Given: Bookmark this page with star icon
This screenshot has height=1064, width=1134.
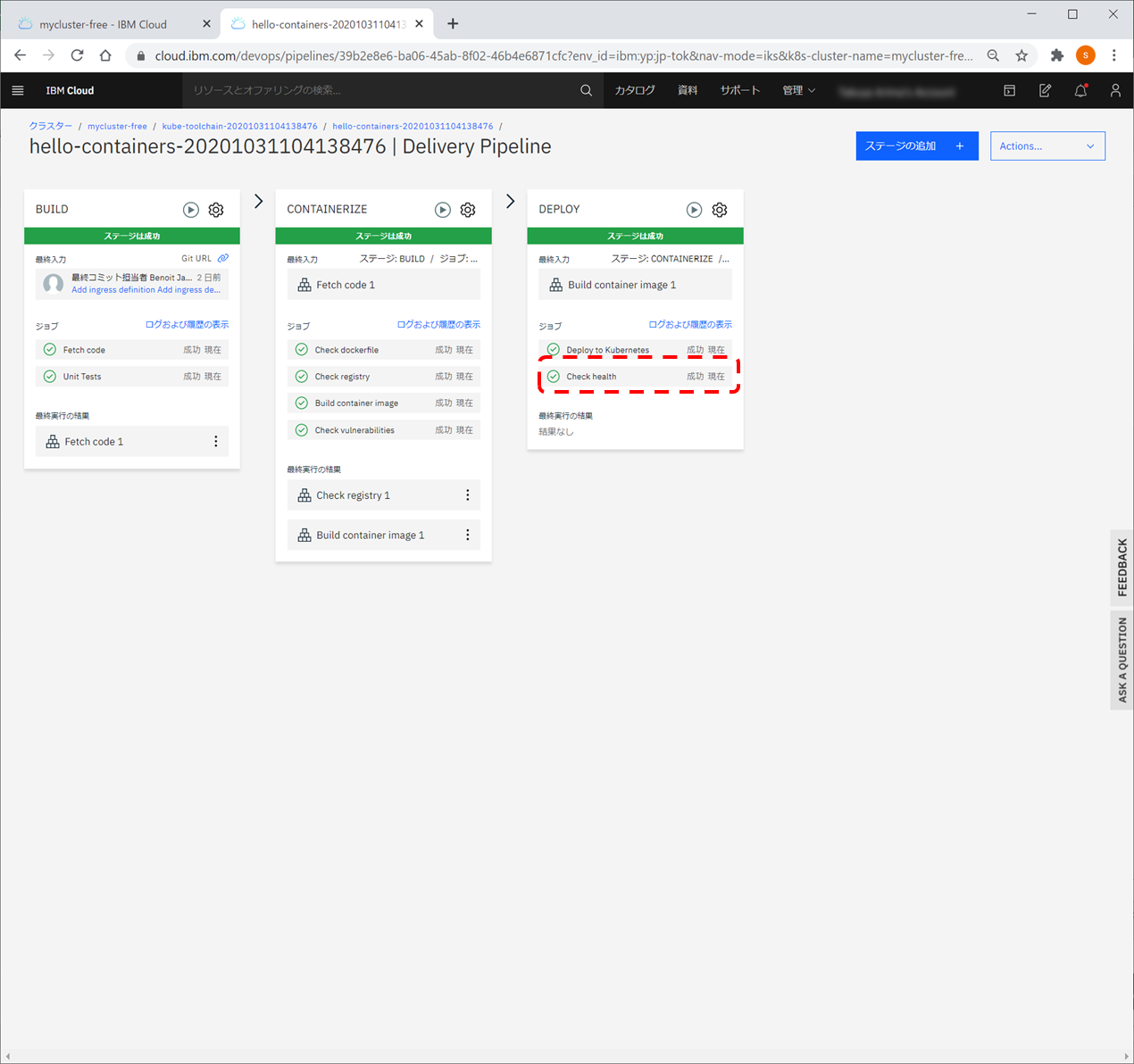Looking at the screenshot, I should (x=1021, y=55).
